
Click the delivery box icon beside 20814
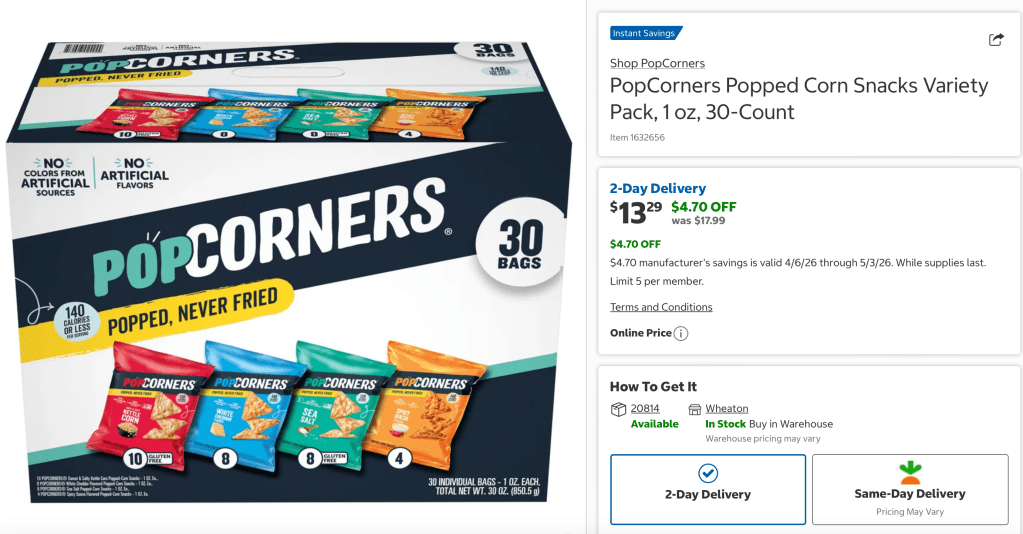618,409
